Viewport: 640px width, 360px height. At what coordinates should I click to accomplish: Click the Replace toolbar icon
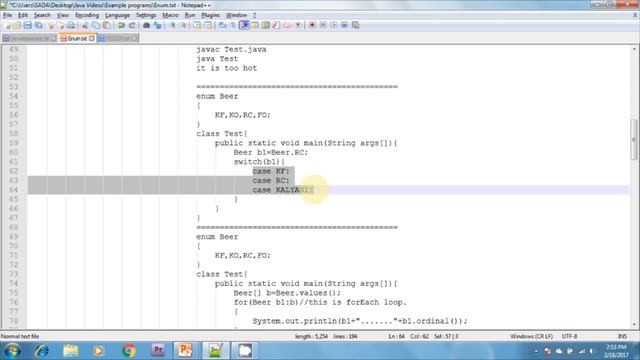(x=157, y=25)
